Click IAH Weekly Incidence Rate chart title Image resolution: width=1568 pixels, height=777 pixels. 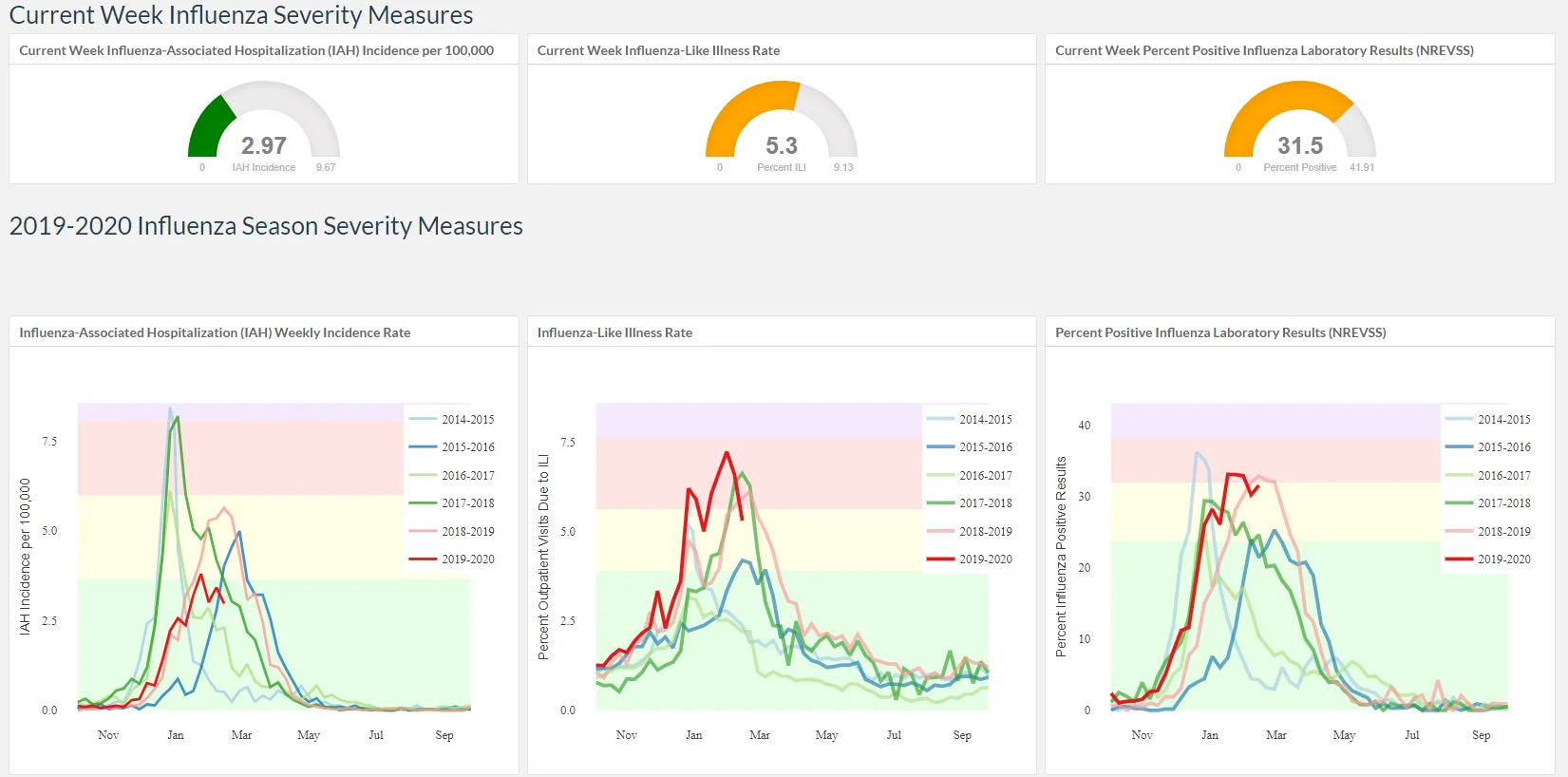point(215,332)
